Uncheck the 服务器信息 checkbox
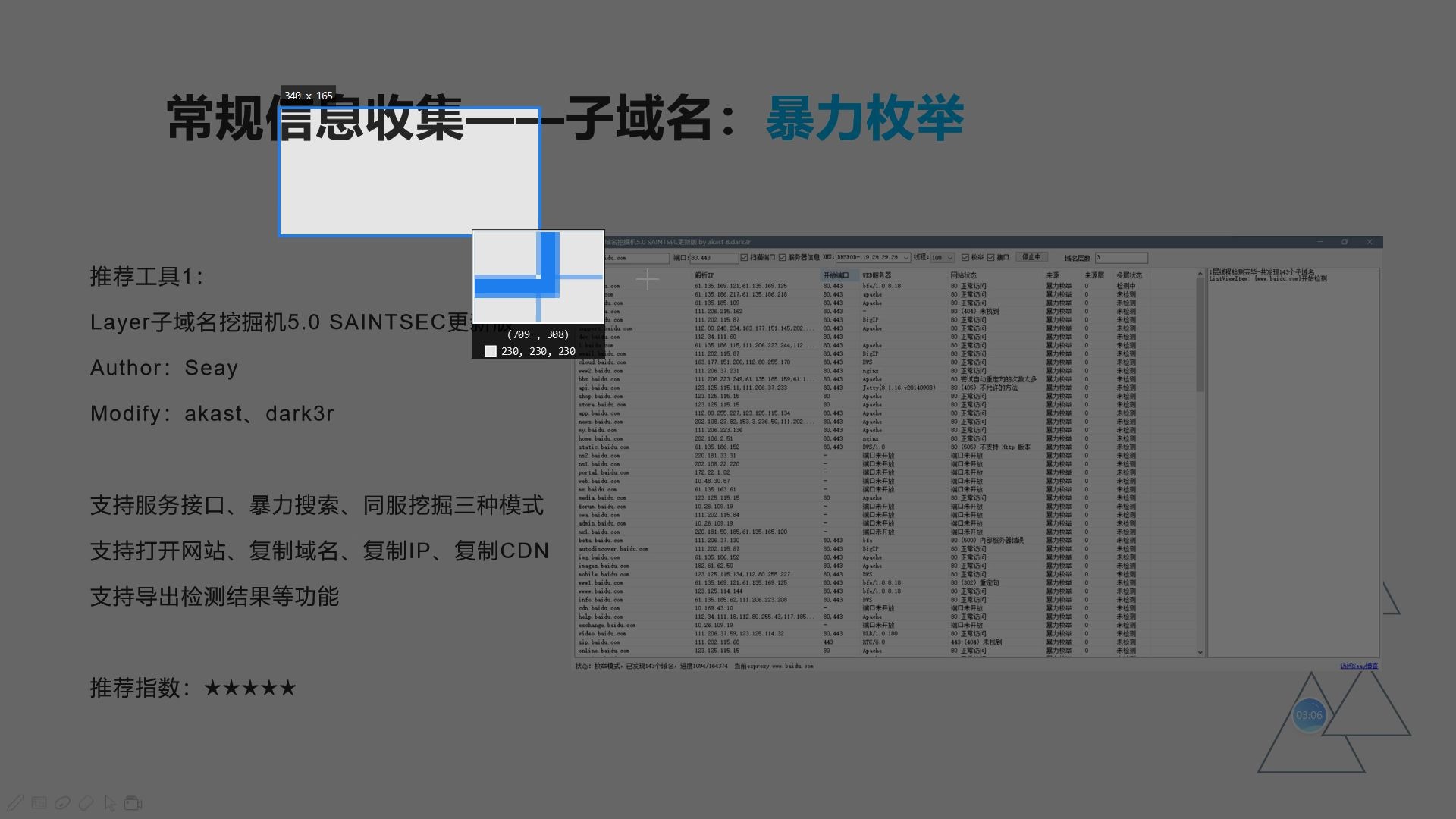The image size is (1456, 819). click(783, 258)
